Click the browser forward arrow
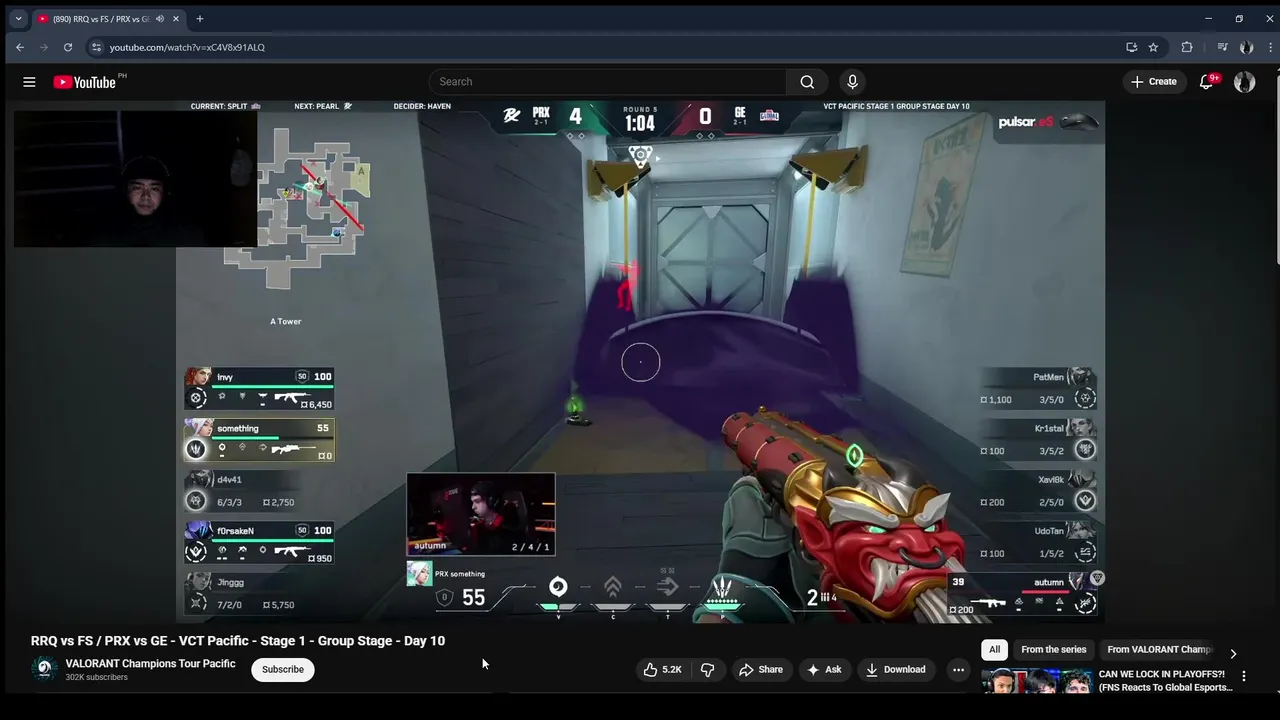Image resolution: width=1280 pixels, height=720 pixels. [44, 47]
